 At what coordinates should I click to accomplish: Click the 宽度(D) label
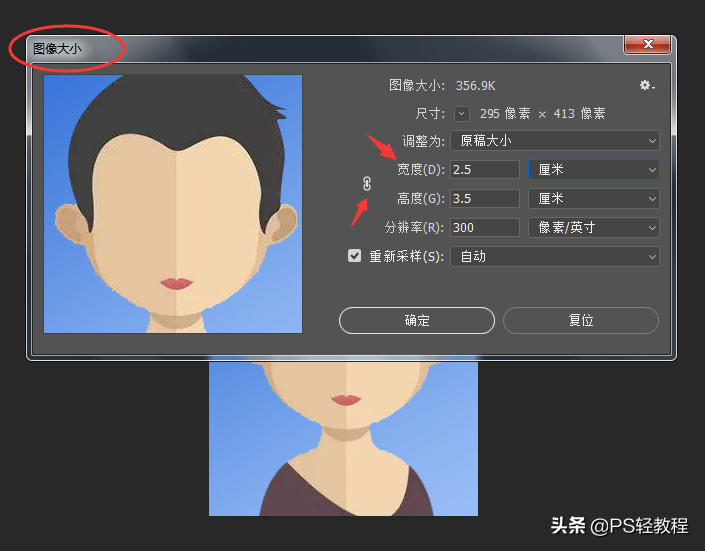421,170
